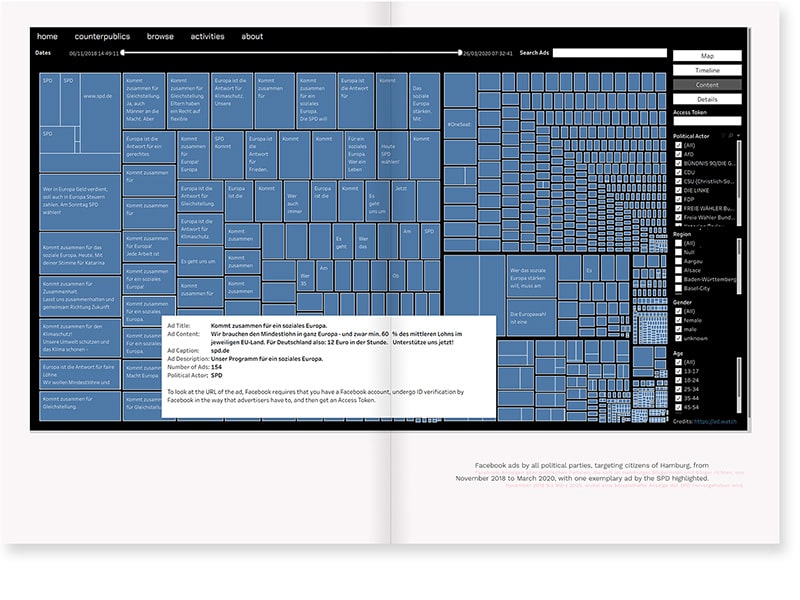Screen dimensions: 800x600
Task: Open the ad.watch credits link
Action: pyautogui.click(x=715, y=422)
